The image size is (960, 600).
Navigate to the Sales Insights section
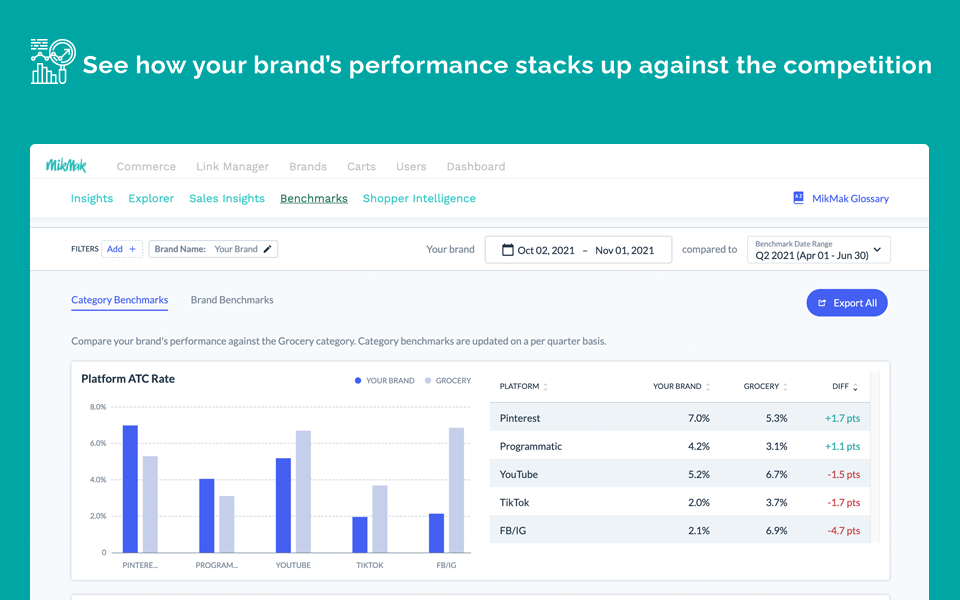[x=226, y=198]
